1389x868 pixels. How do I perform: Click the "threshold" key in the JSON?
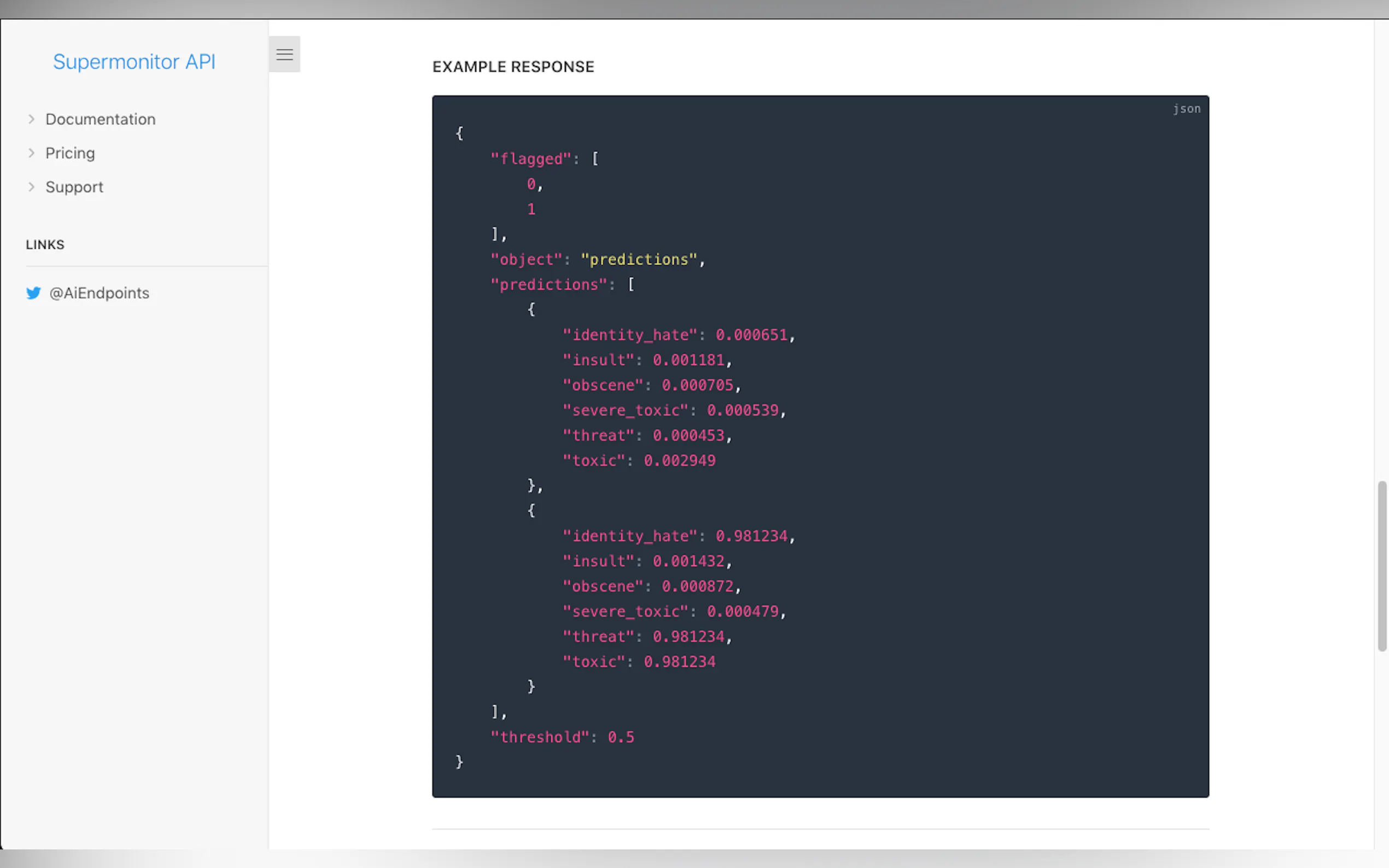tap(540, 737)
